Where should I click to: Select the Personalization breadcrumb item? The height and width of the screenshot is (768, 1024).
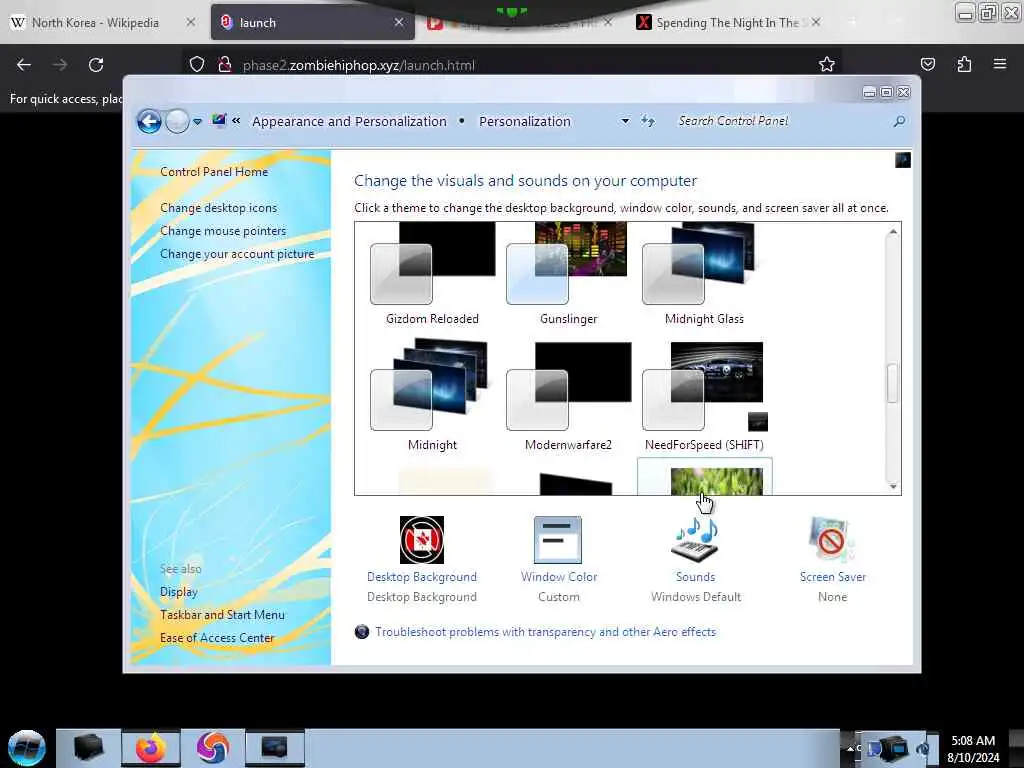524,121
